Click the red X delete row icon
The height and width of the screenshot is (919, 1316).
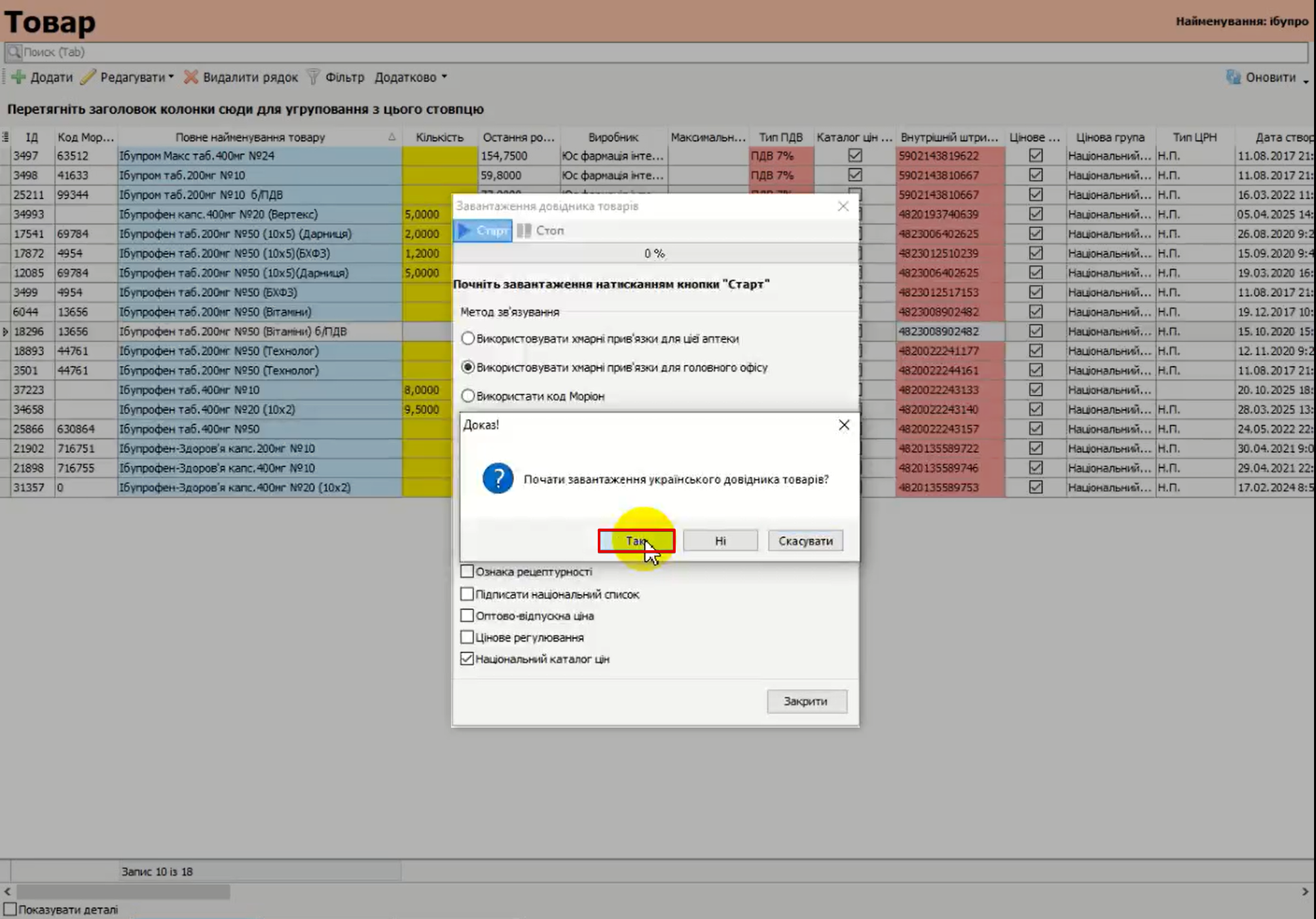191,77
